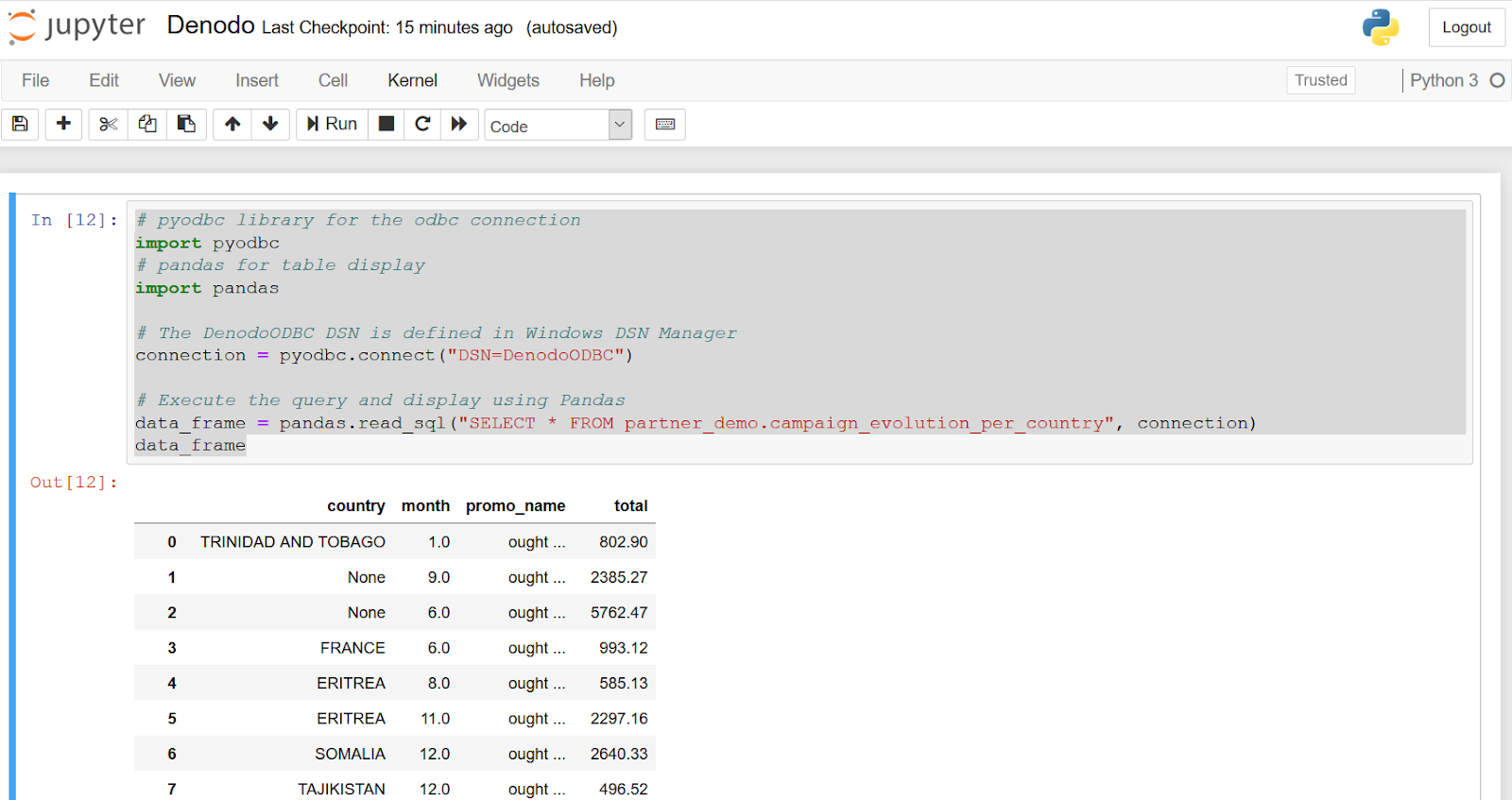Click inside the code cell editor
The width and height of the screenshot is (1512, 800).
[x=799, y=332]
